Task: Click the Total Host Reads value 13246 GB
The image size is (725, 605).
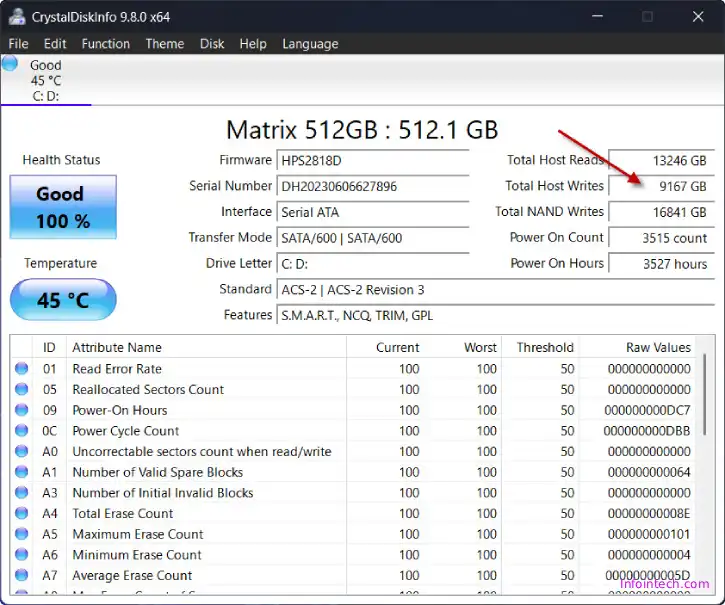Action: [x=661, y=161]
